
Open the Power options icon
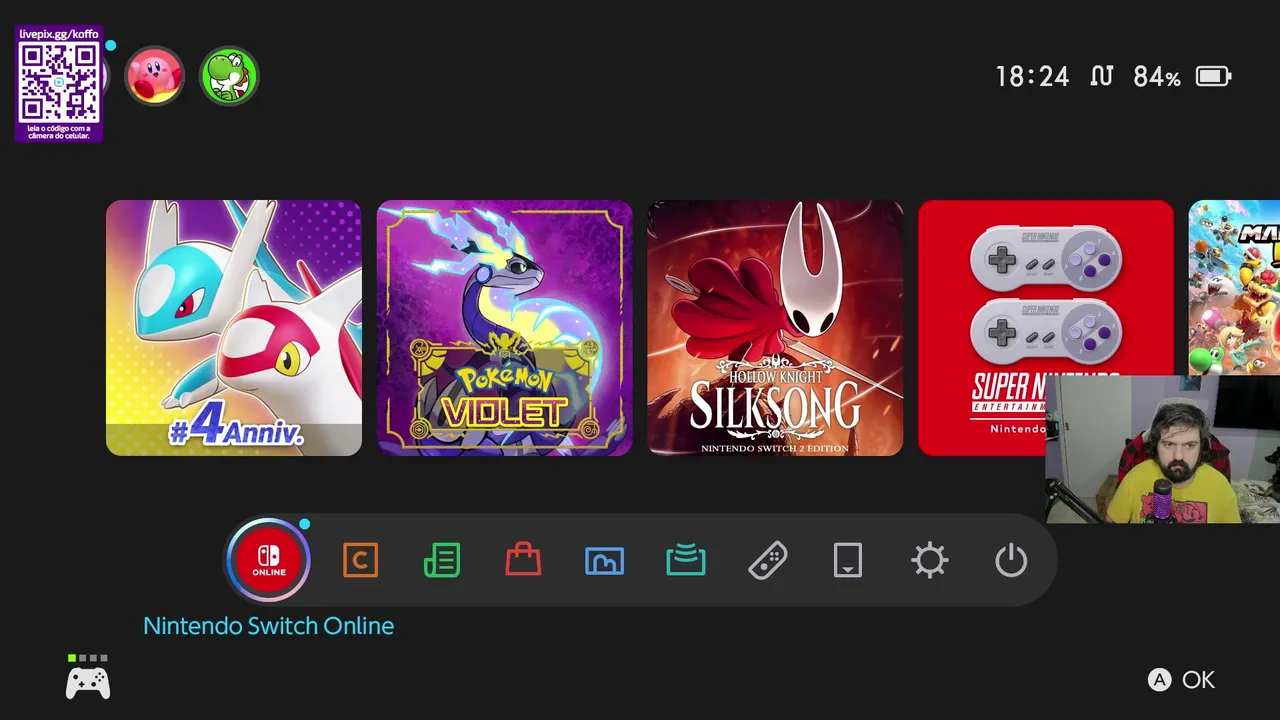[1011, 561]
